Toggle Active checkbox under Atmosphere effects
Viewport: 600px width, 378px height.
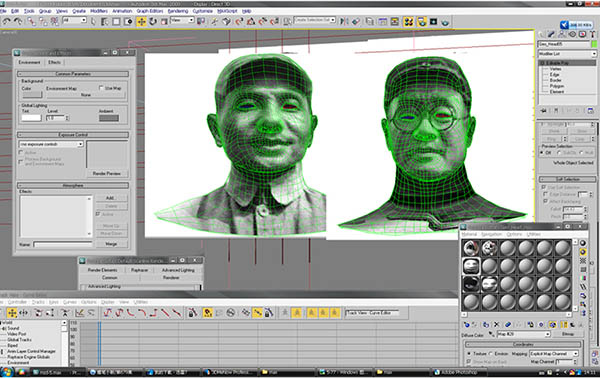[x=98, y=214]
